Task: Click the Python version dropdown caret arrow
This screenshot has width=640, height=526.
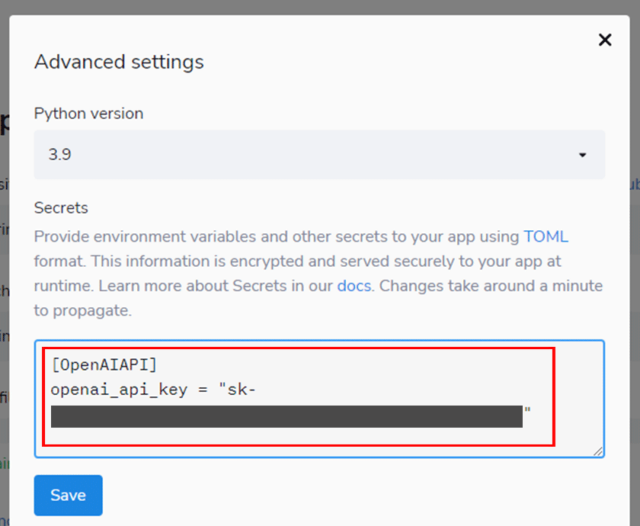Action: coord(582,155)
